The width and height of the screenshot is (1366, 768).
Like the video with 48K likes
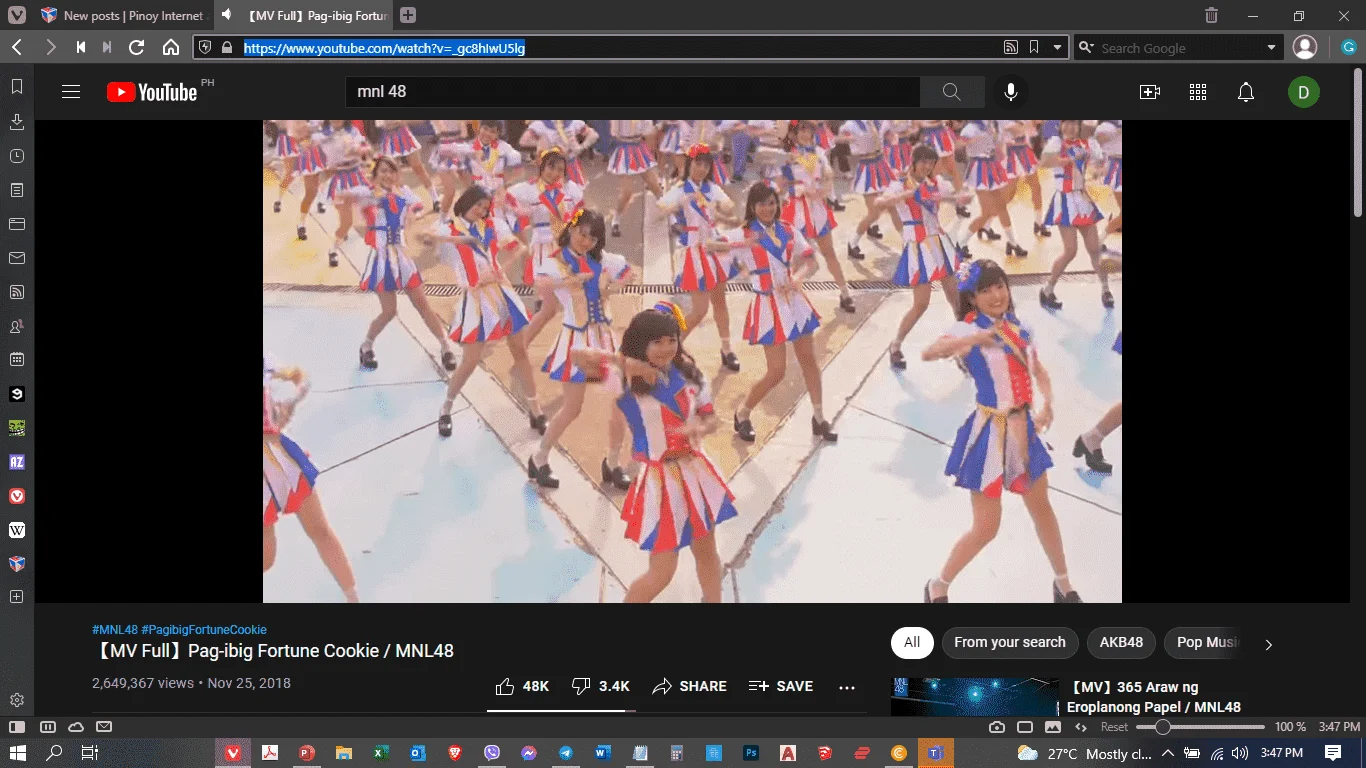[x=522, y=686]
